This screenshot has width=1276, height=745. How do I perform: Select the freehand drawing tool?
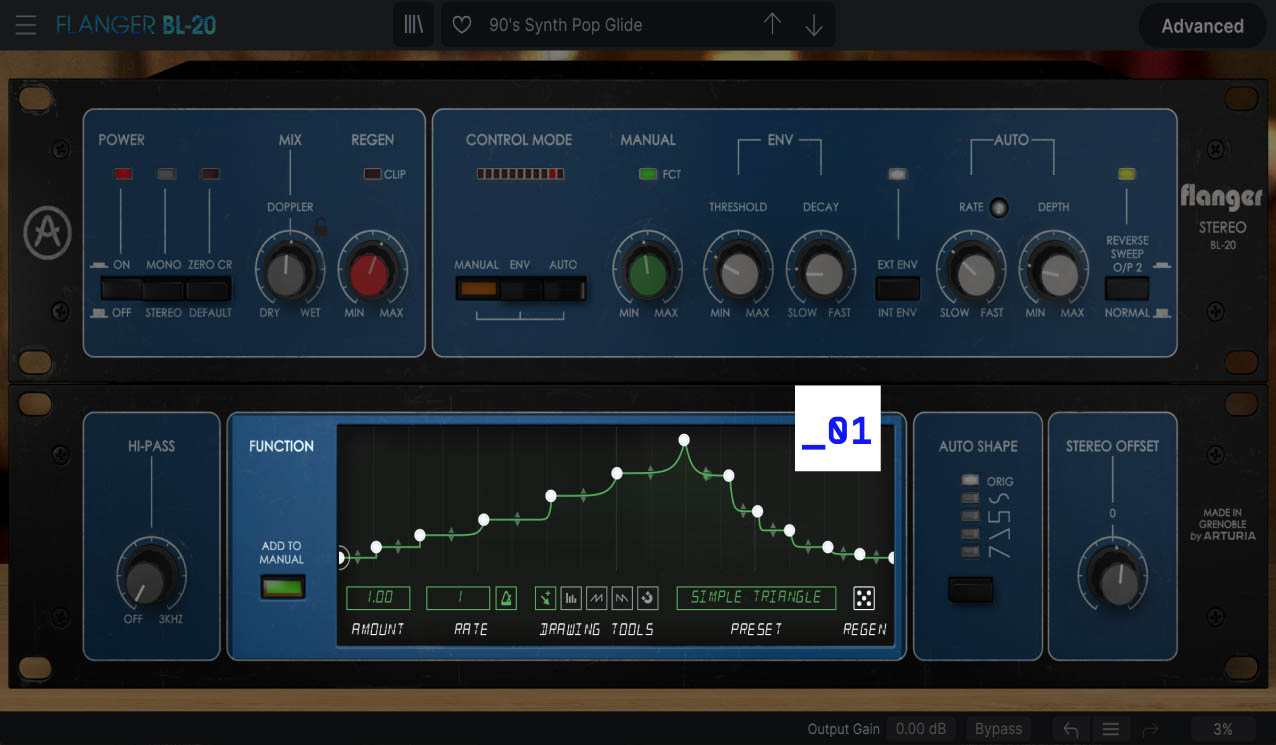(546, 597)
